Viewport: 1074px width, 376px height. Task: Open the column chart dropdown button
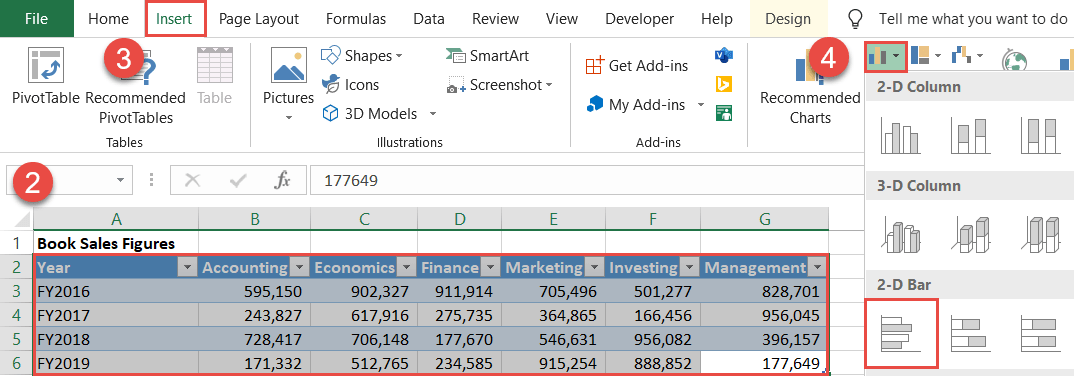click(x=886, y=56)
